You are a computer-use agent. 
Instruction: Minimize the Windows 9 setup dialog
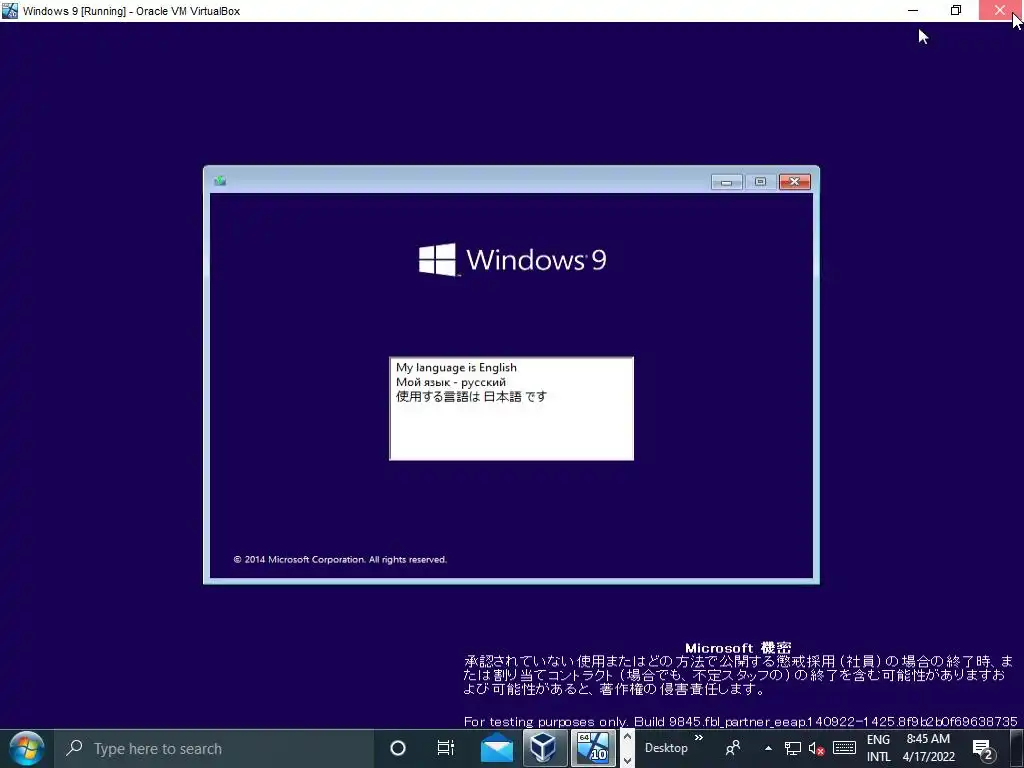pos(726,182)
